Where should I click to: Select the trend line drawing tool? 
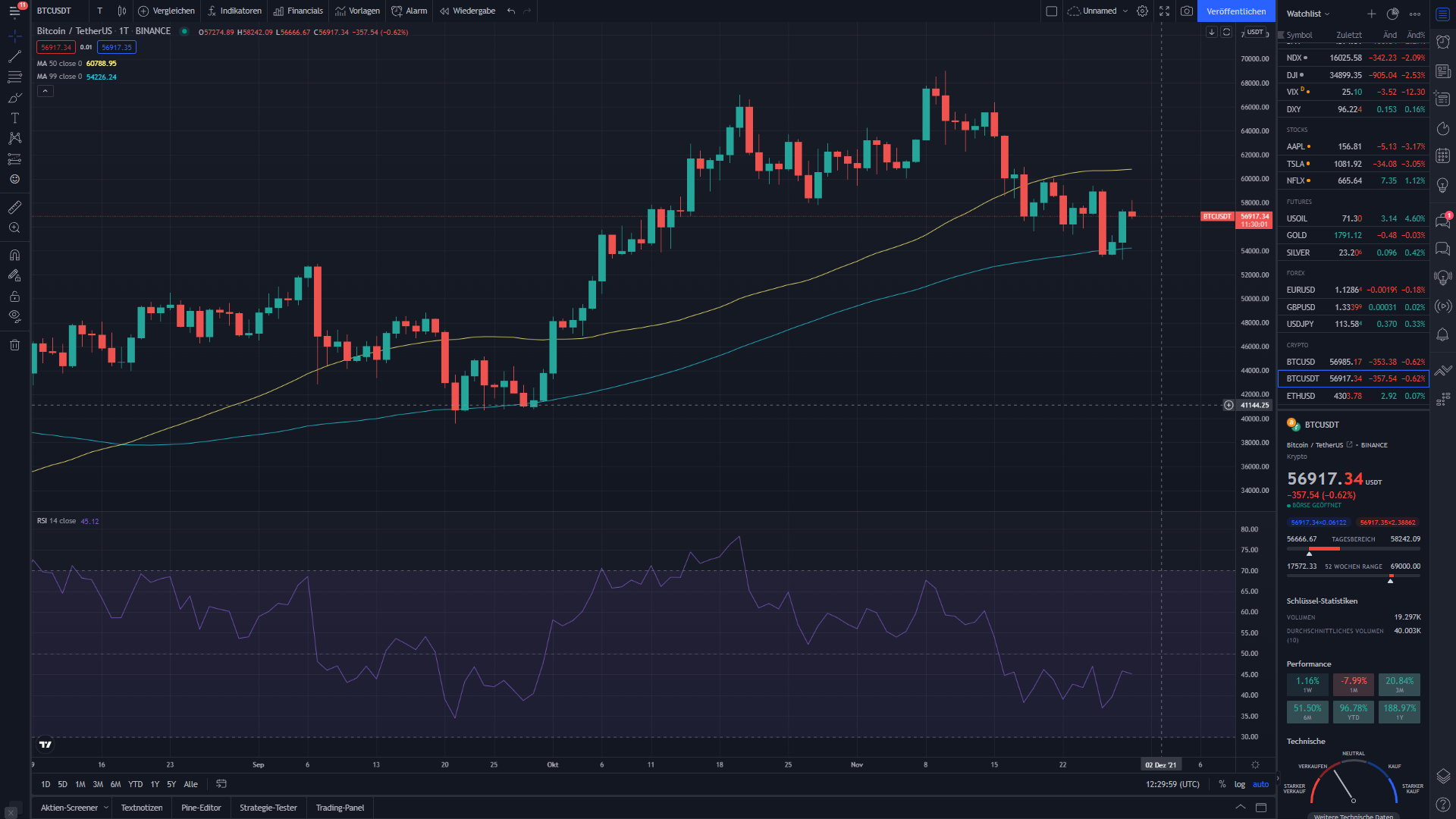click(x=14, y=57)
